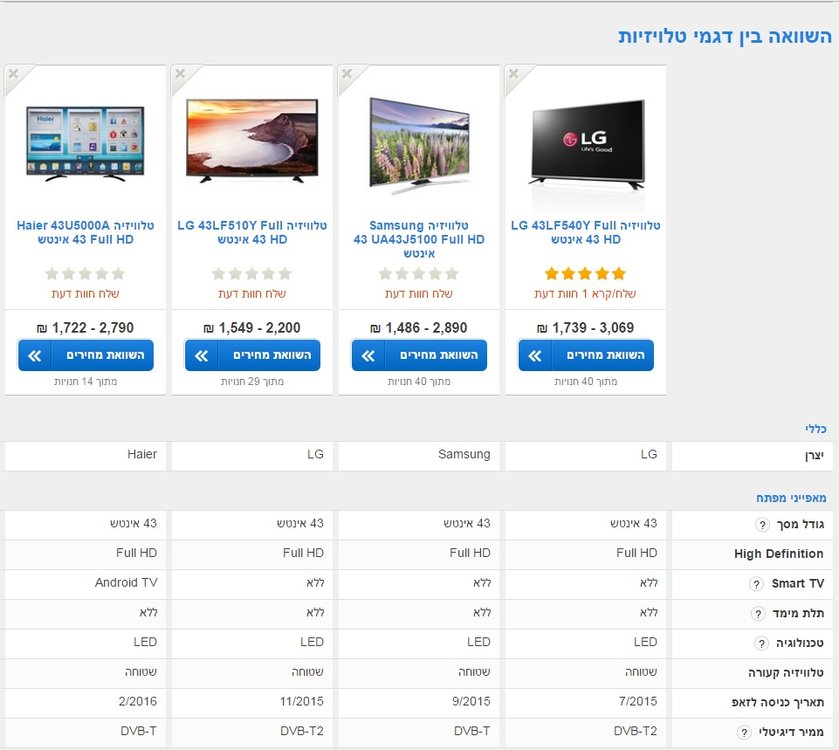This screenshot has height=750, width=839.
Task: Open help icon next to גודל מסך
Action: click(x=762, y=525)
